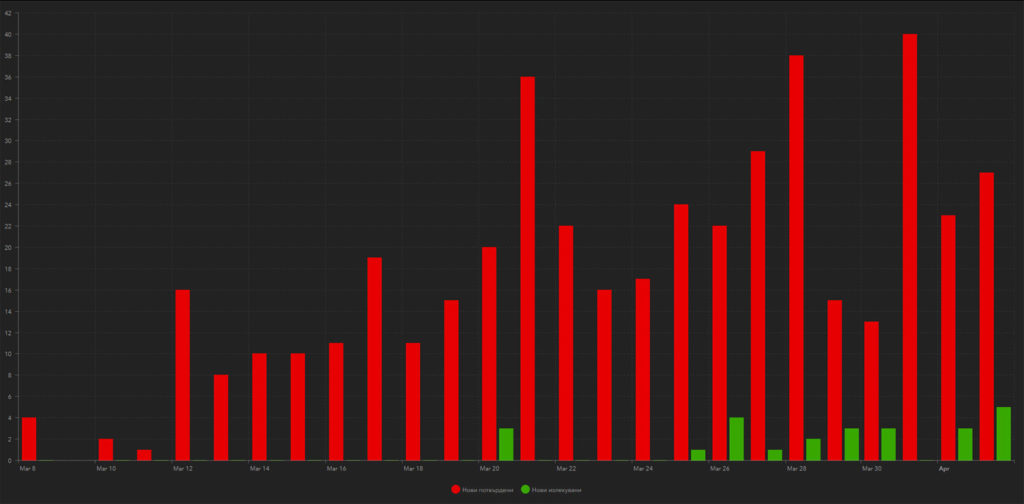Toggle the Нови излекувани legend label
This screenshot has height=504, width=1024.
(x=556, y=490)
